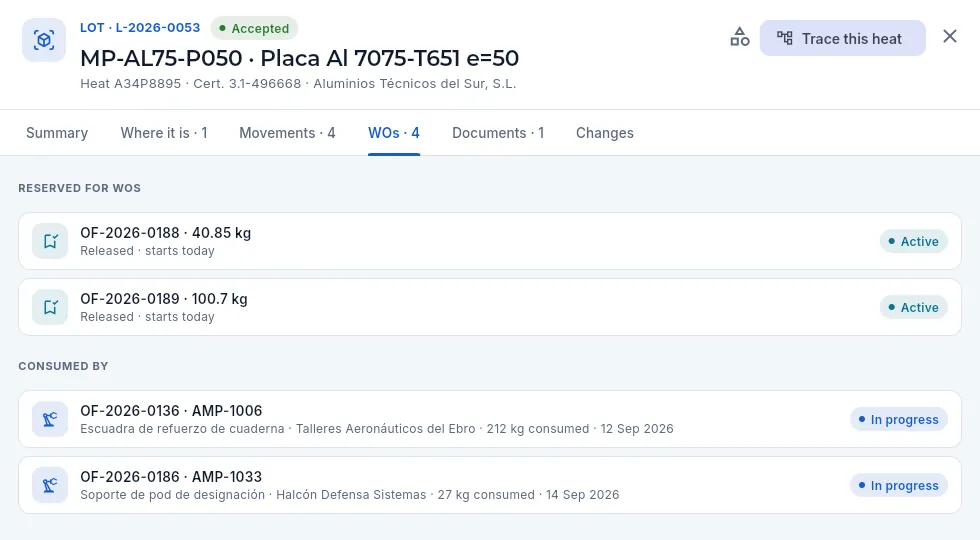Open OF-2026-0136 · AMP-1006 entry
The height and width of the screenshot is (540, 980).
490,419
